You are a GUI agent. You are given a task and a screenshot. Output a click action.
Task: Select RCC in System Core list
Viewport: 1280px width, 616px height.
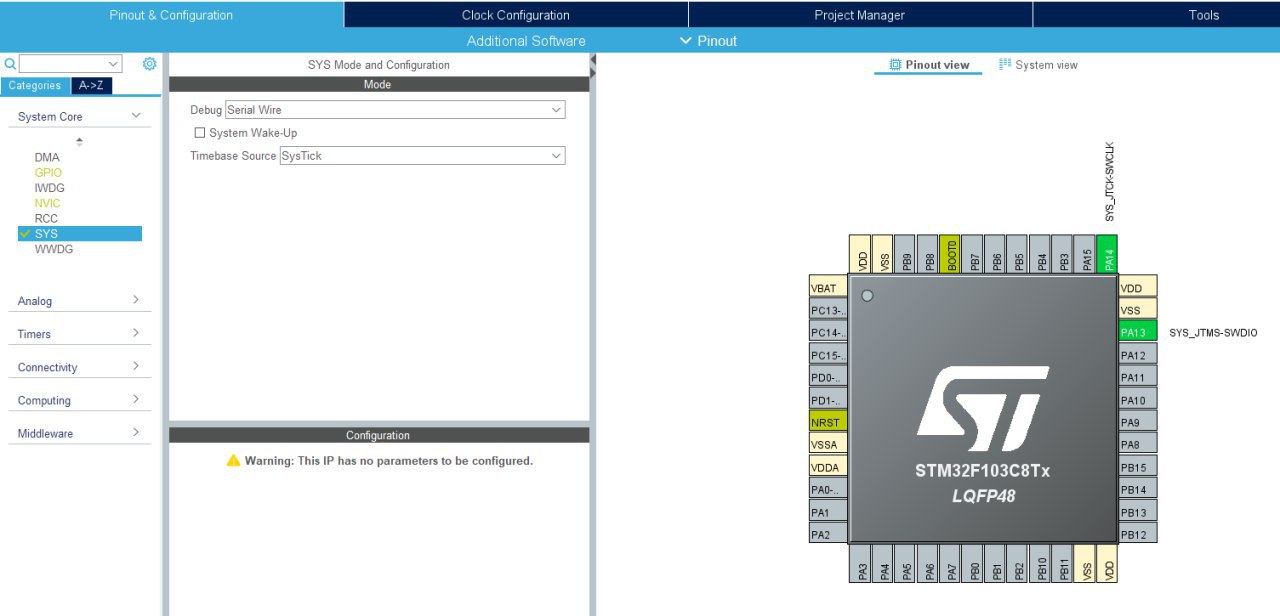click(x=46, y=218)
